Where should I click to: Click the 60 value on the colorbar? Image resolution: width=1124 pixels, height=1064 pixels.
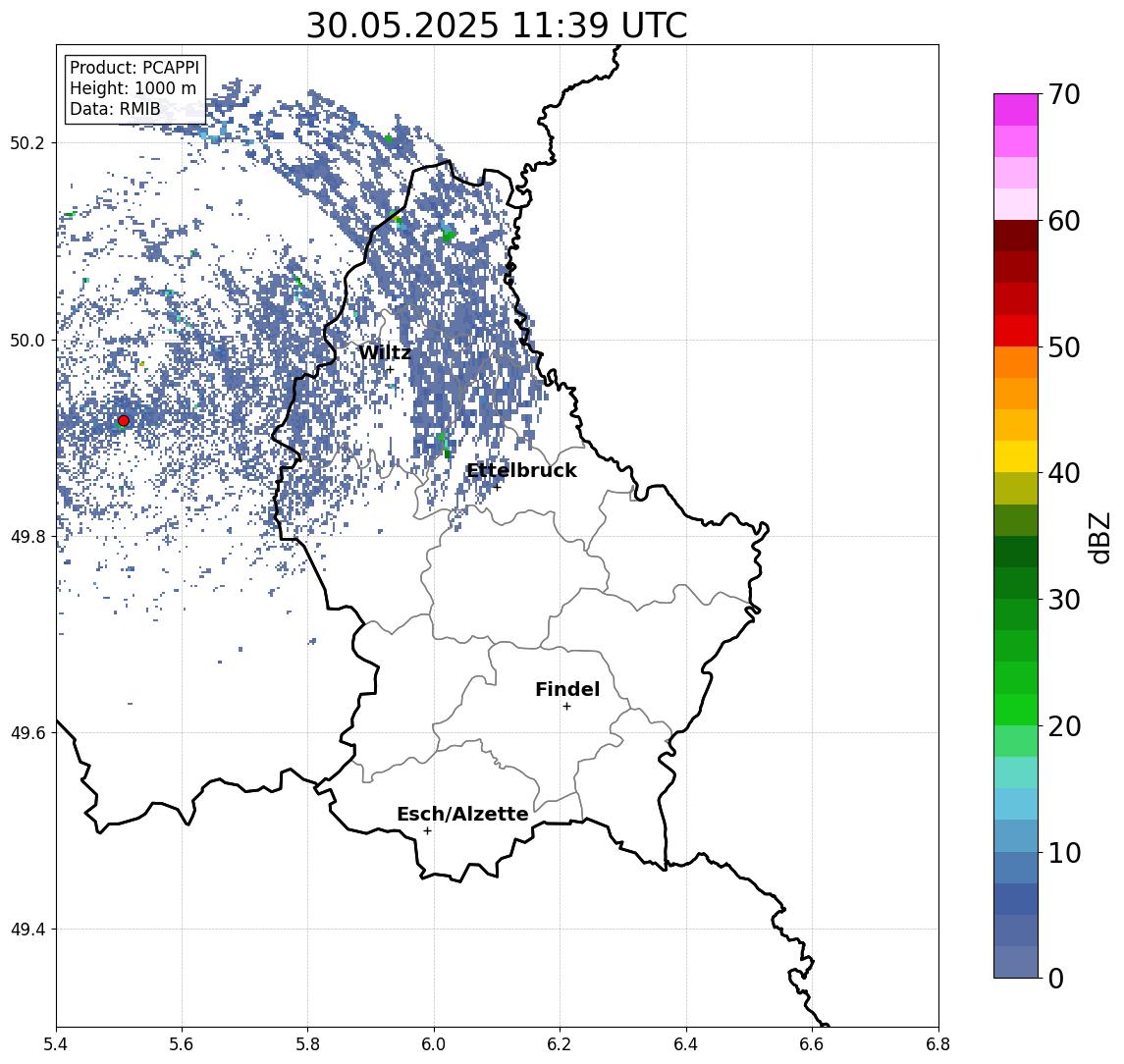[x=1064, y=221]
